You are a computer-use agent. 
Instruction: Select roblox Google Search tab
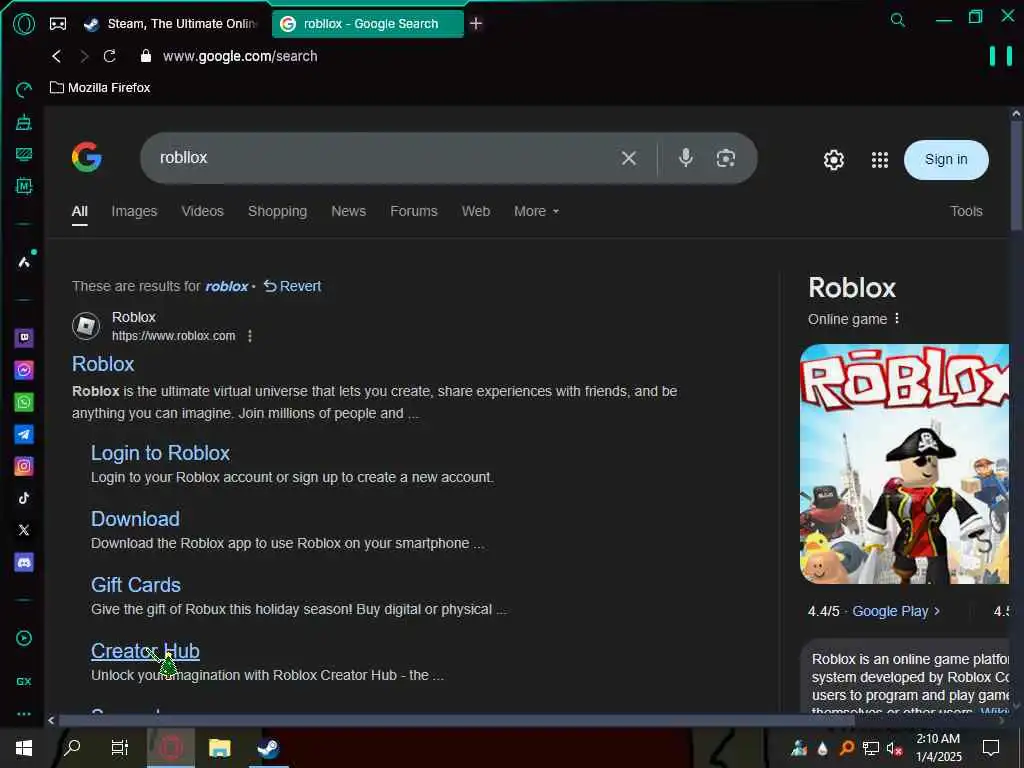click(367, 24)
